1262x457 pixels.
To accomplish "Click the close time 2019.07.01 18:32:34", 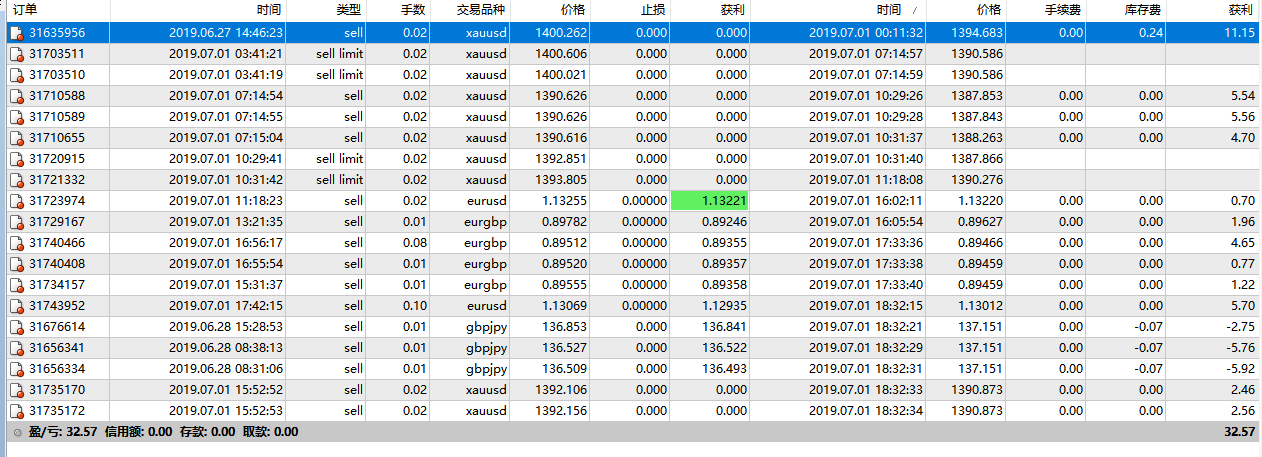I will 866,411.
